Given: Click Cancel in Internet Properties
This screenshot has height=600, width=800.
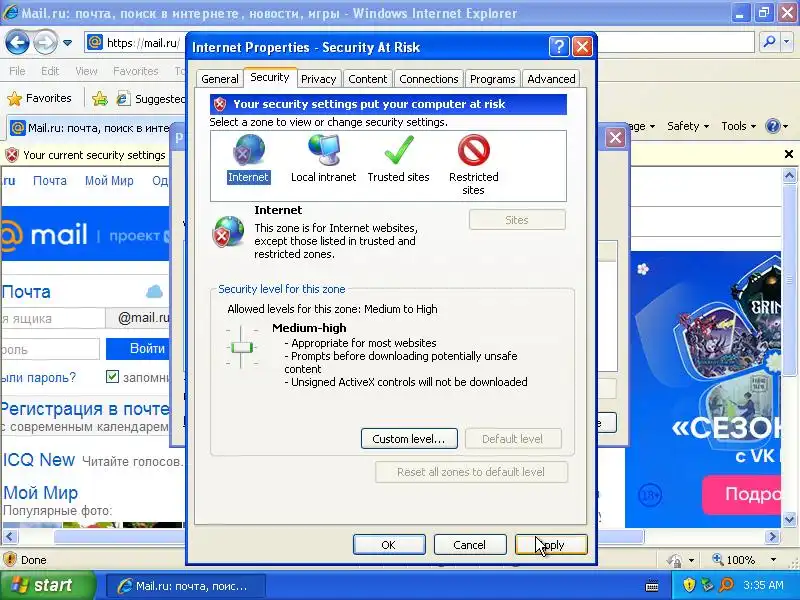Looking at the screenshot, I should [x=469, y=545].
